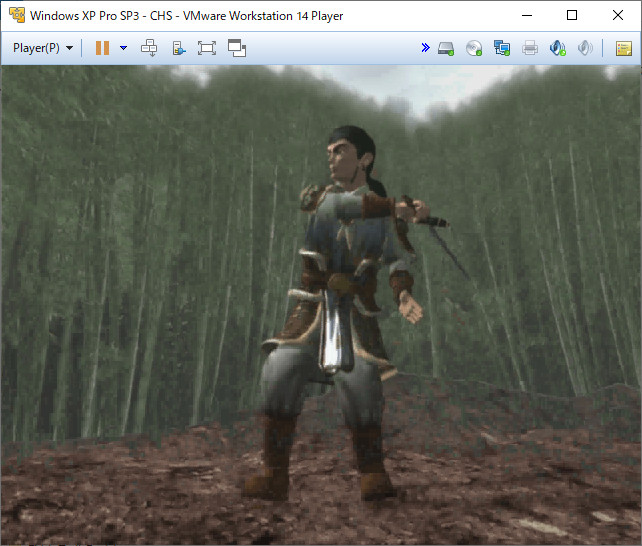Click the removable devices install icon
This screenshot has width=642, height=546.
179,48
